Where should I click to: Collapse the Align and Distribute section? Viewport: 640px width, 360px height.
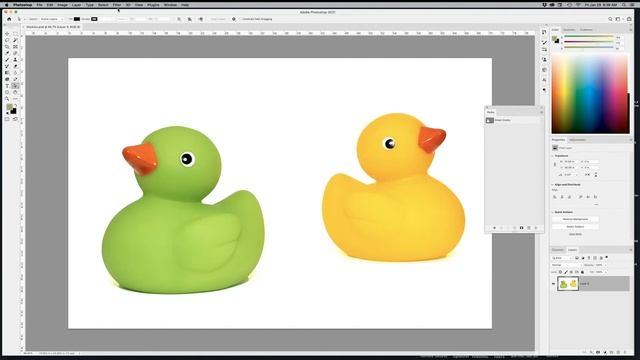(x=553, y=184)
